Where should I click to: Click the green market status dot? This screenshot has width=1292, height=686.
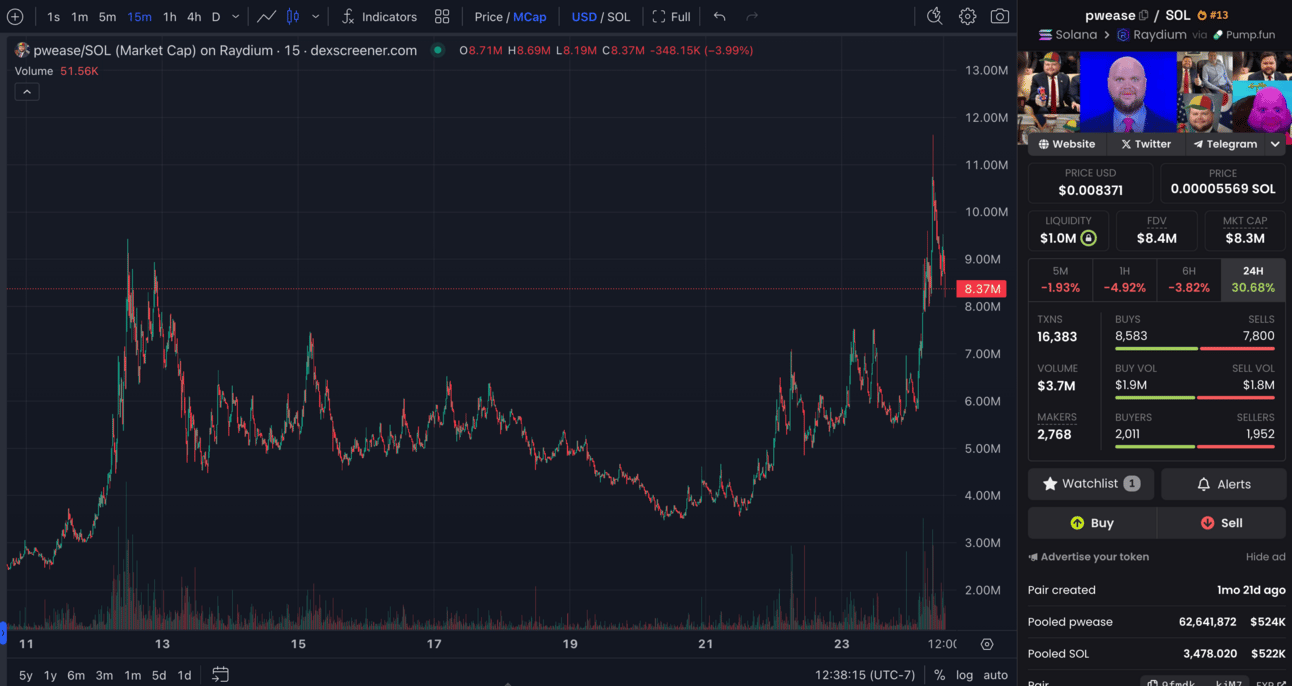click(437, 50)
